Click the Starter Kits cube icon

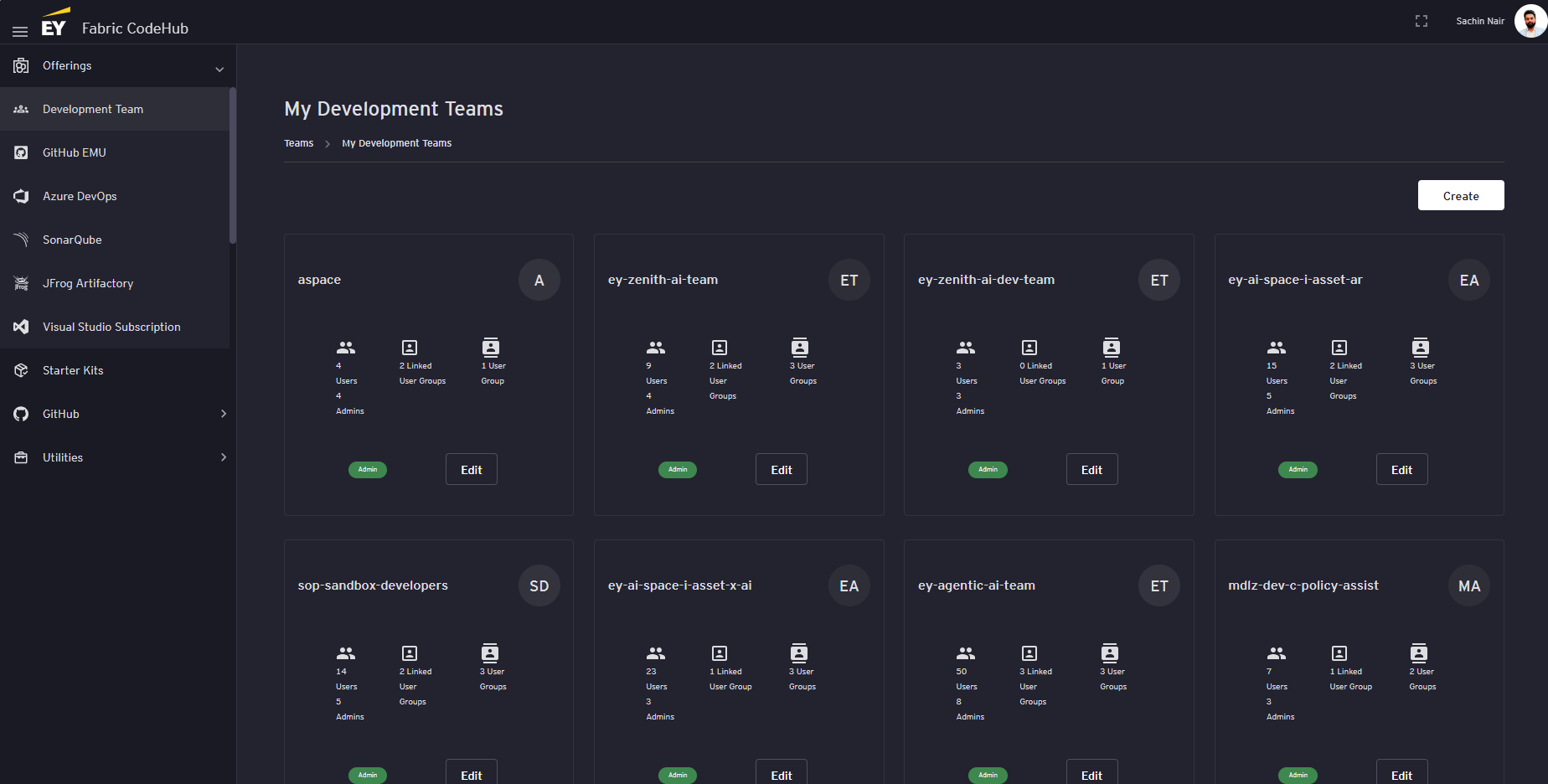[21, 370]
